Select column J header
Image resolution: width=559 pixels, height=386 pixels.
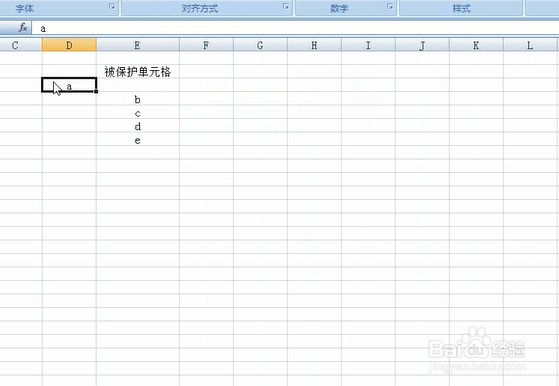click(422, 45)
